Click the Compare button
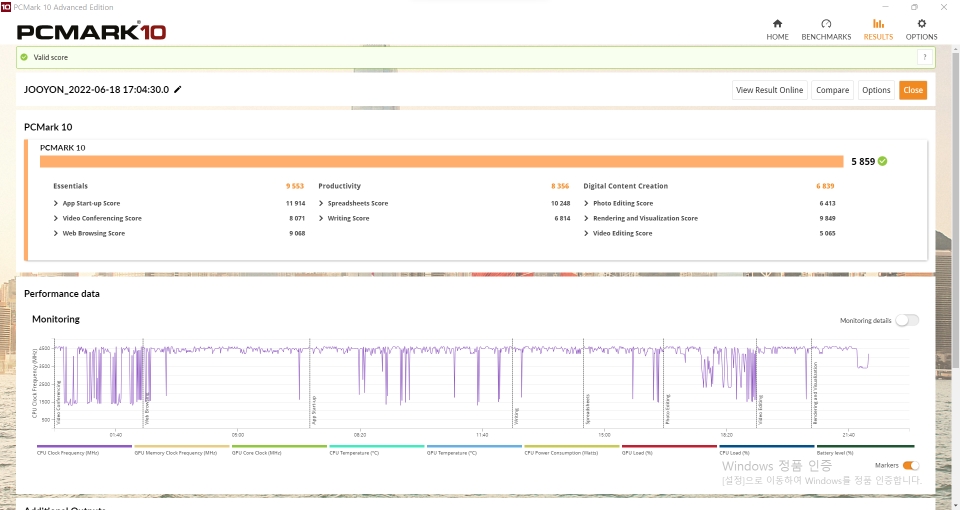The image size is (960, 510). pyautogui.click(x=832, y=90)
